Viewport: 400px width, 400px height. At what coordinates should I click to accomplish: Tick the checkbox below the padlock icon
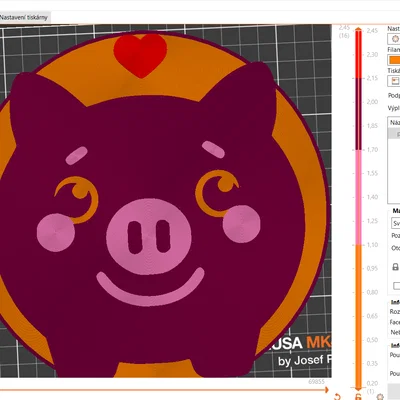[396, 286]
